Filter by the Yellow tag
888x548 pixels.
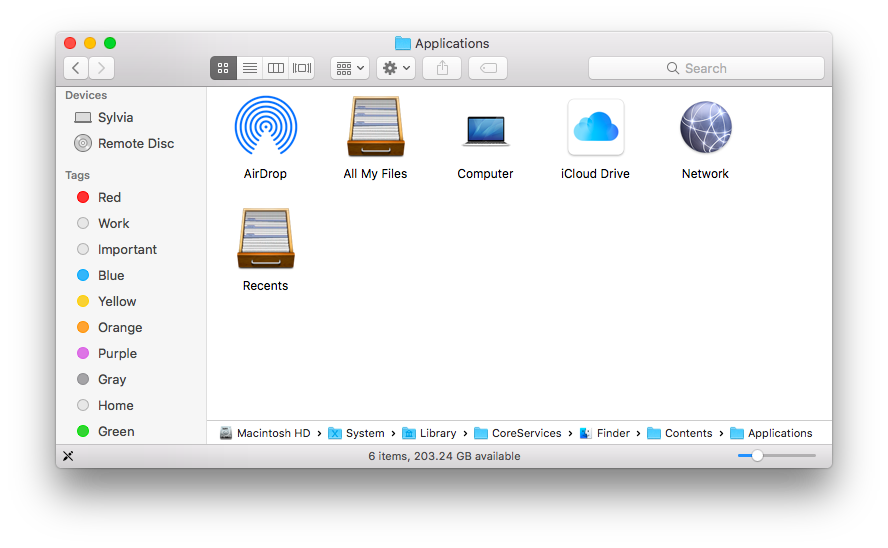106,301
